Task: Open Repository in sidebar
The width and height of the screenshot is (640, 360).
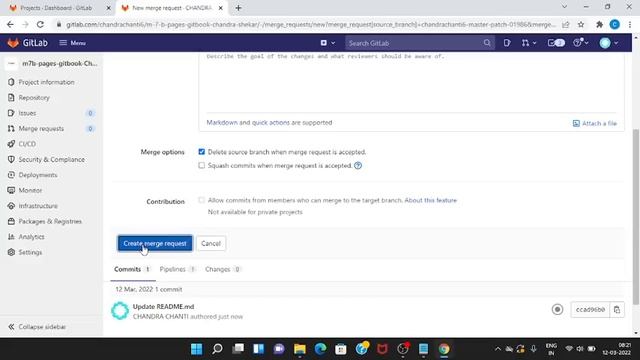Action: point(34,98)
